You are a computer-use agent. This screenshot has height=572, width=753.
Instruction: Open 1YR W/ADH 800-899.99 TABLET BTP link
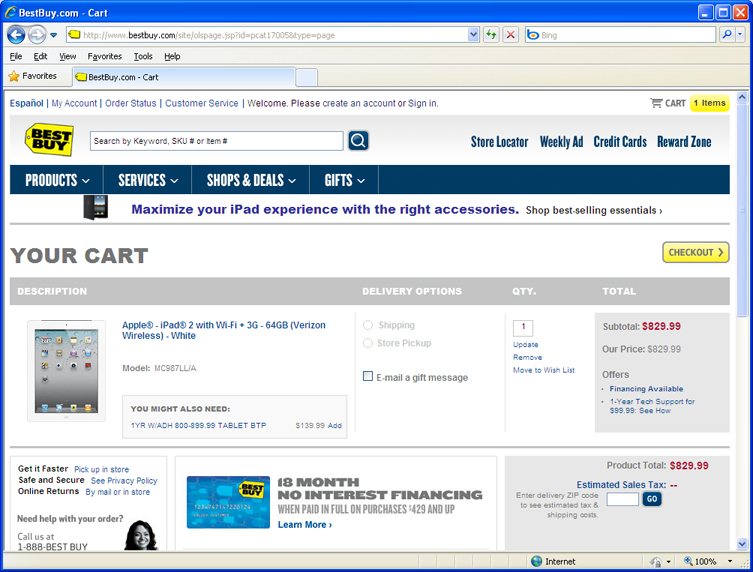(x=198, y=426)
